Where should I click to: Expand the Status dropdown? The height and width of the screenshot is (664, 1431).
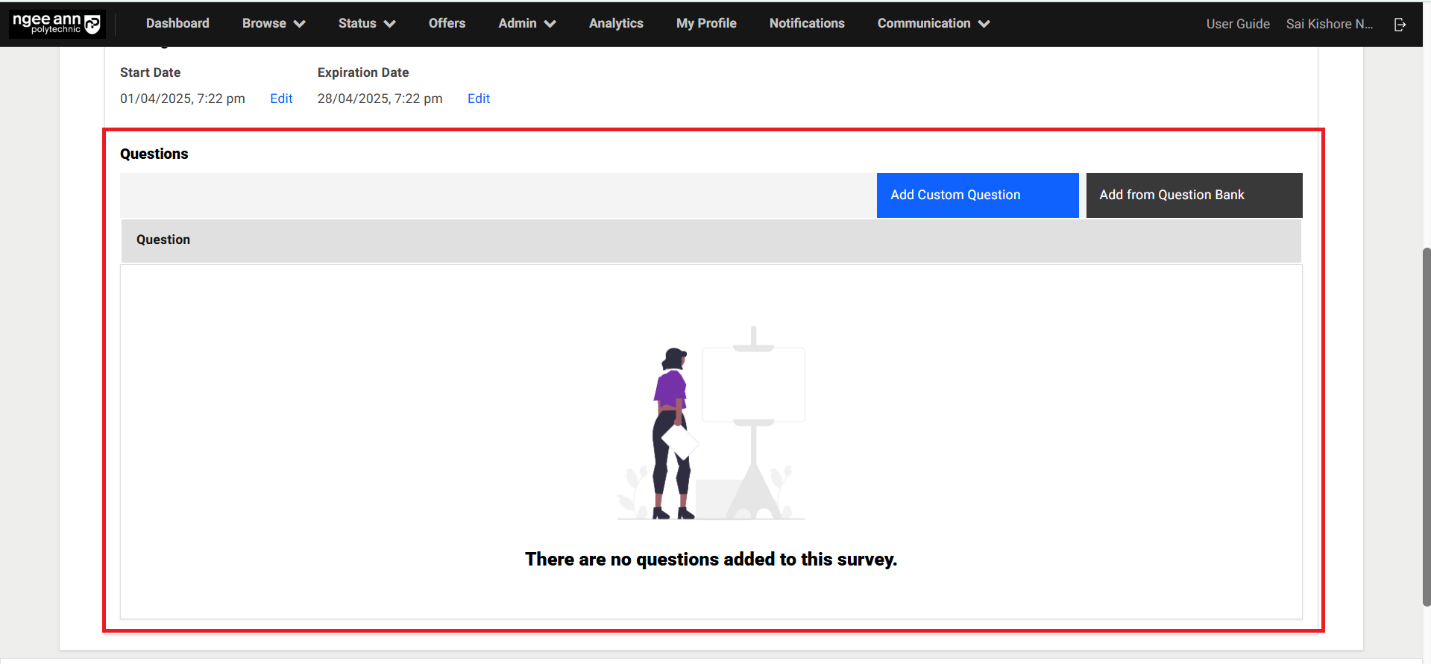[x=365, y=23]
